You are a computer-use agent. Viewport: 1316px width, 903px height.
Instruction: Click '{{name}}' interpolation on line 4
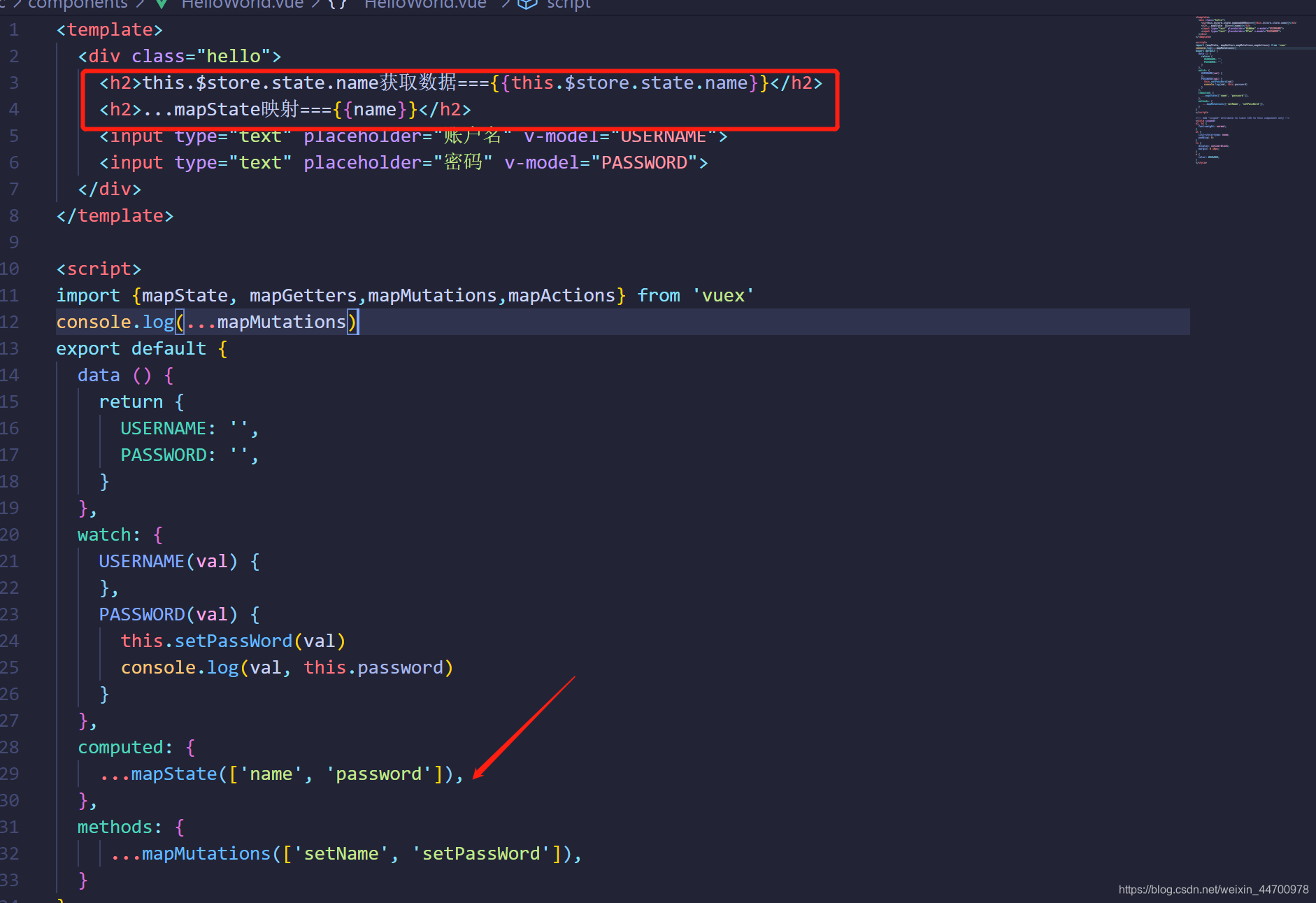pos(375,109)
